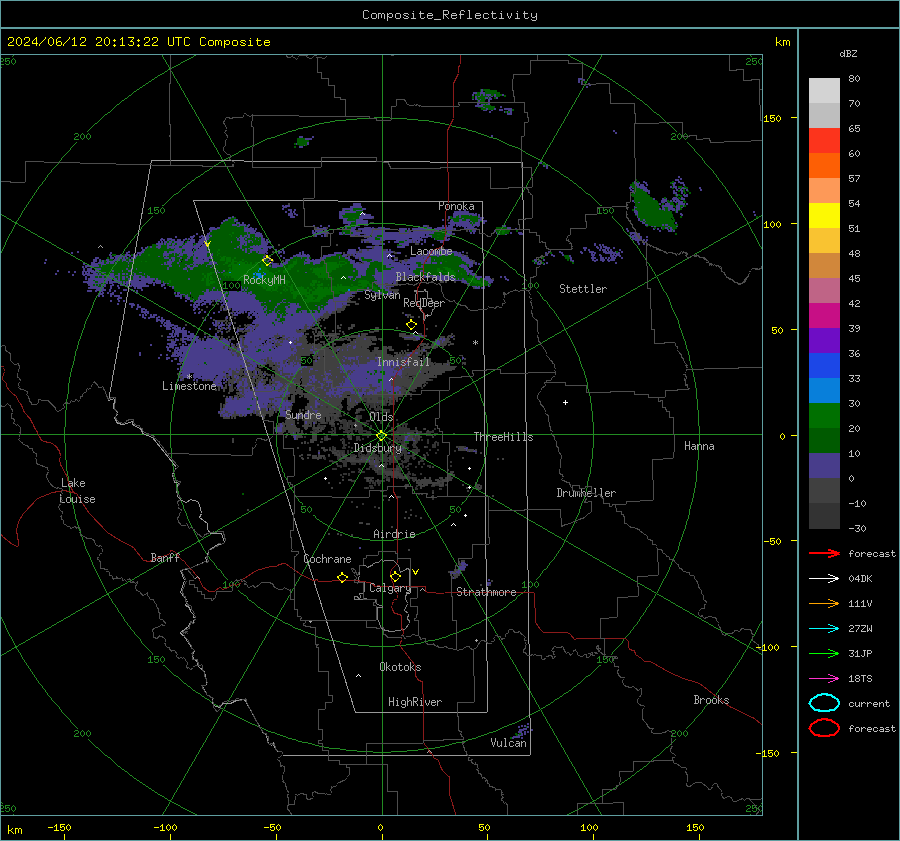The image size is (900, 841).
Task: Click the Banff label
Action: [165, 558]
